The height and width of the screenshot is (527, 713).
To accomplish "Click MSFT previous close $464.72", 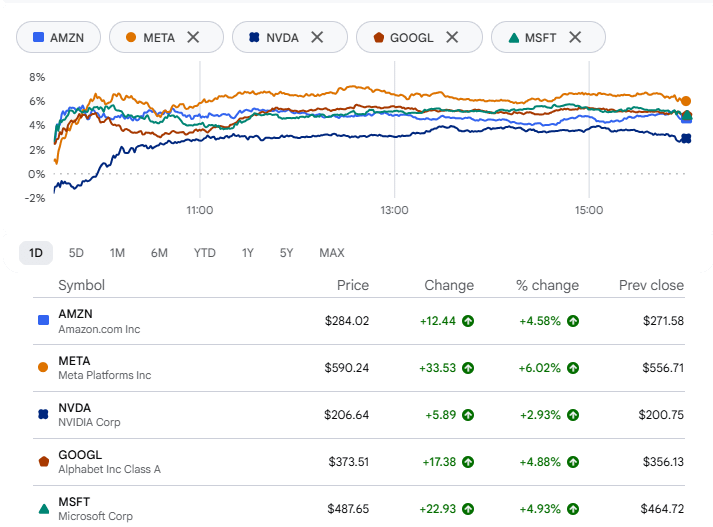I will point(662,509).
